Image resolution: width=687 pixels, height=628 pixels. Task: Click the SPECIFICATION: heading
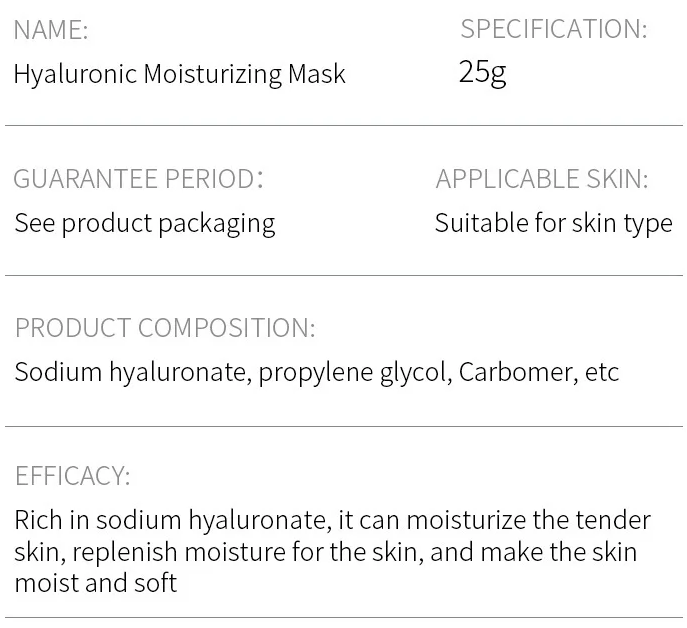pos(553,29)
